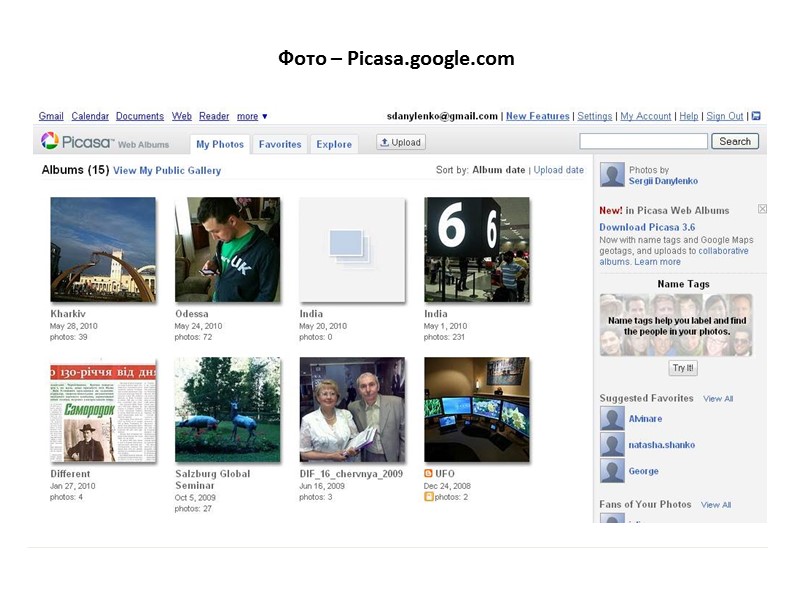Screen dimensions: 800x600
Task: Close the New in Picasa notice
Action: [x=762, y=209]
